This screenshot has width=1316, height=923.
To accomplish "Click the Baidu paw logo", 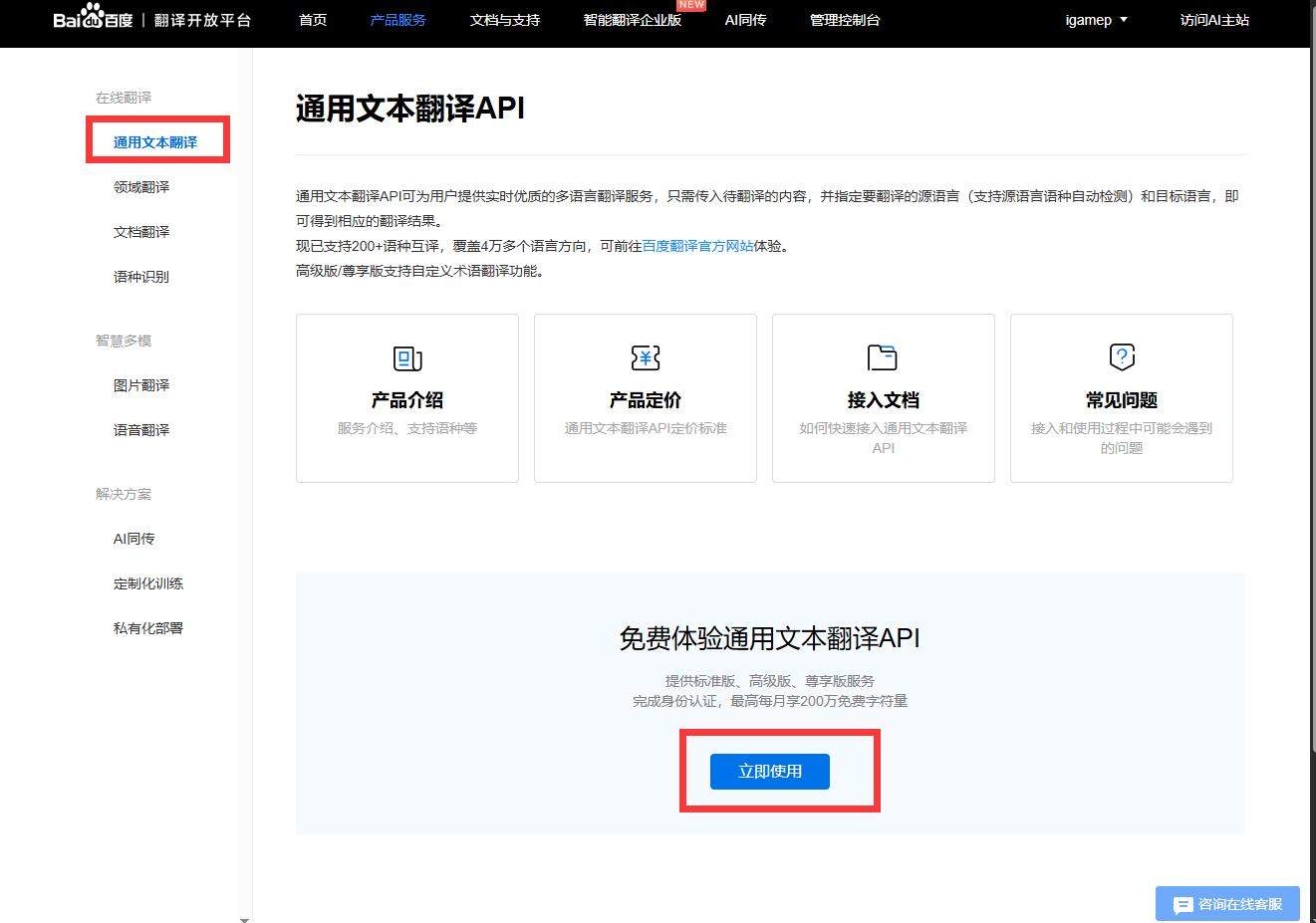I will click(93, 17).
